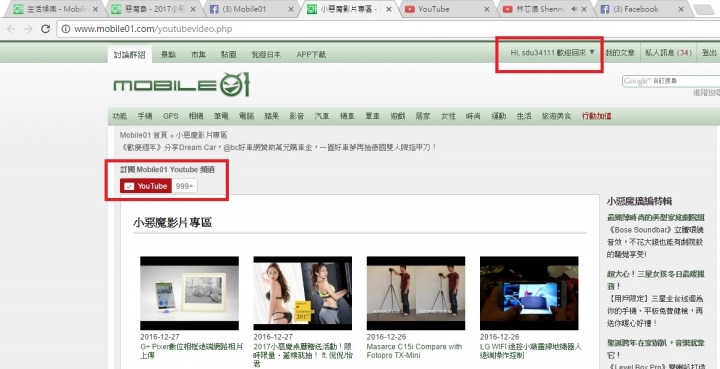720x369 pixels.
Task: Click the red YouTube subscribe button
Action: (146, 186)
